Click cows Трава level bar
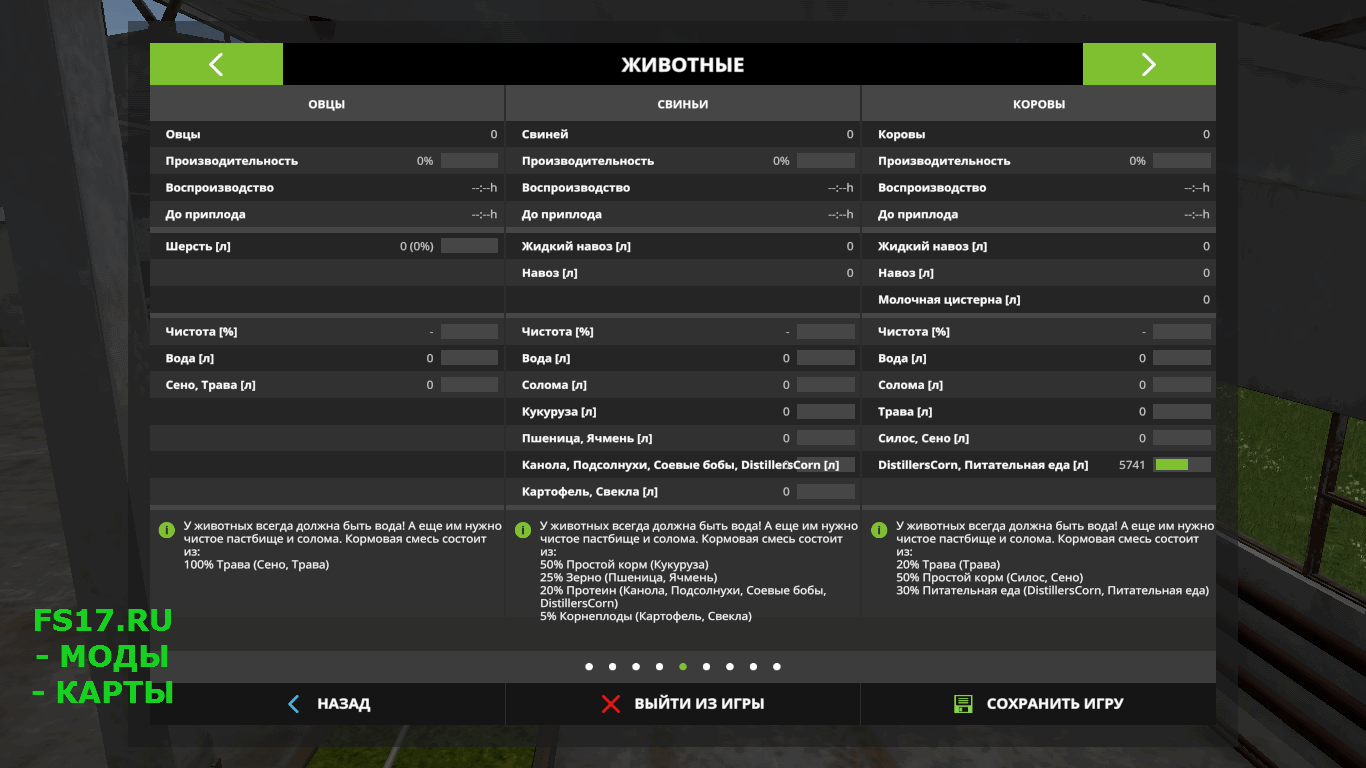1366x768 pixels. point(1182,412)
